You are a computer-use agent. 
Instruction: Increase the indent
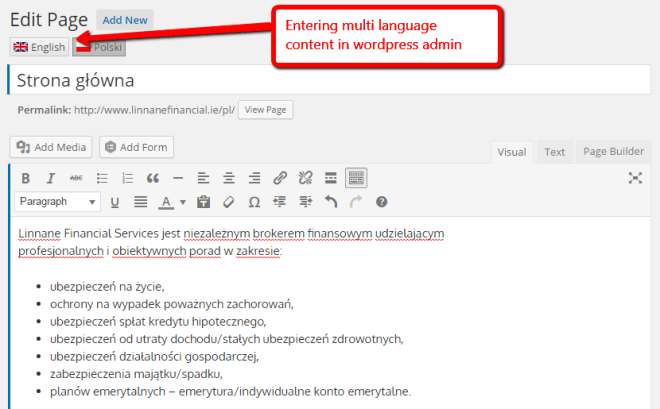(x=306, y=202)
